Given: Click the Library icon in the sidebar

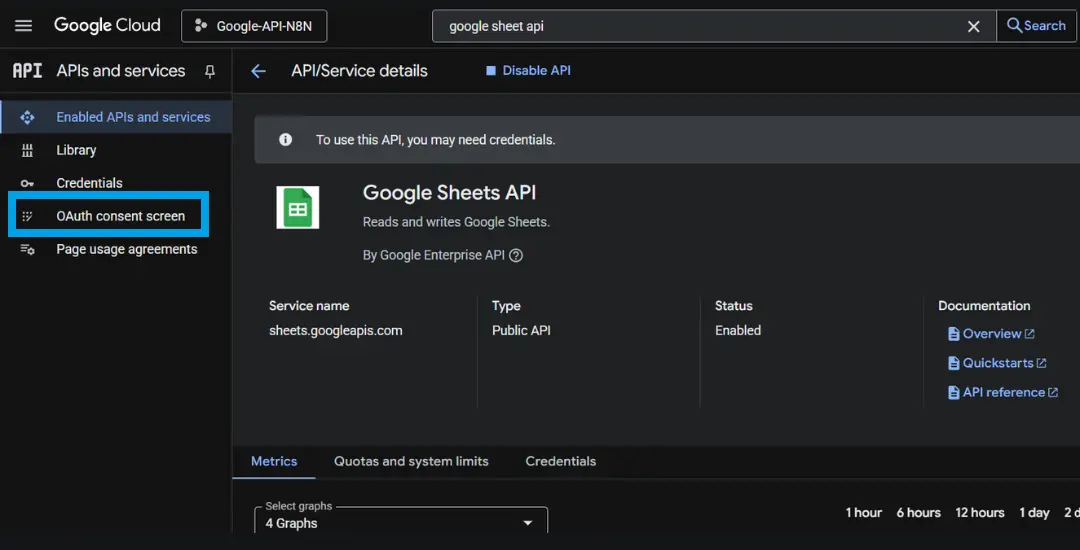Looking at the screenshot, I should coord(28,150).
